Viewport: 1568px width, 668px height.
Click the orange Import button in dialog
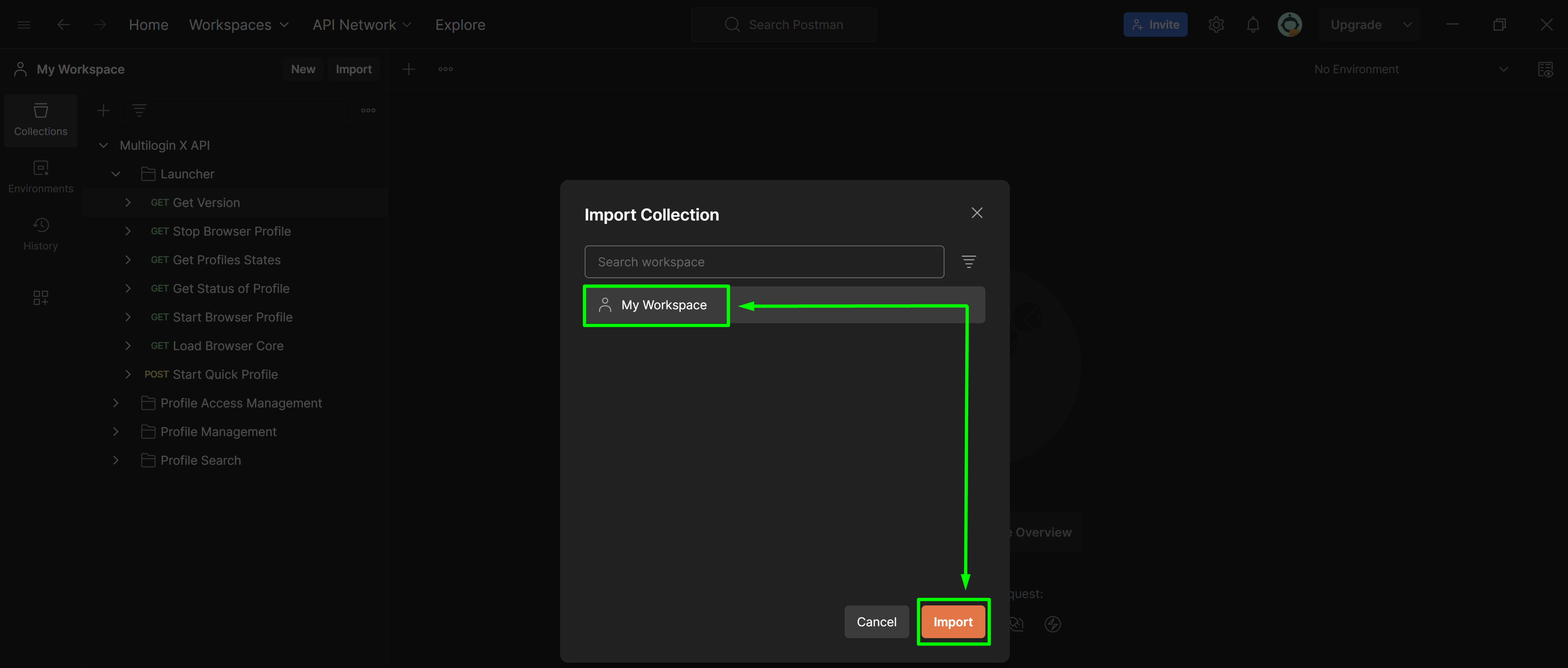(x=953, y=622)
